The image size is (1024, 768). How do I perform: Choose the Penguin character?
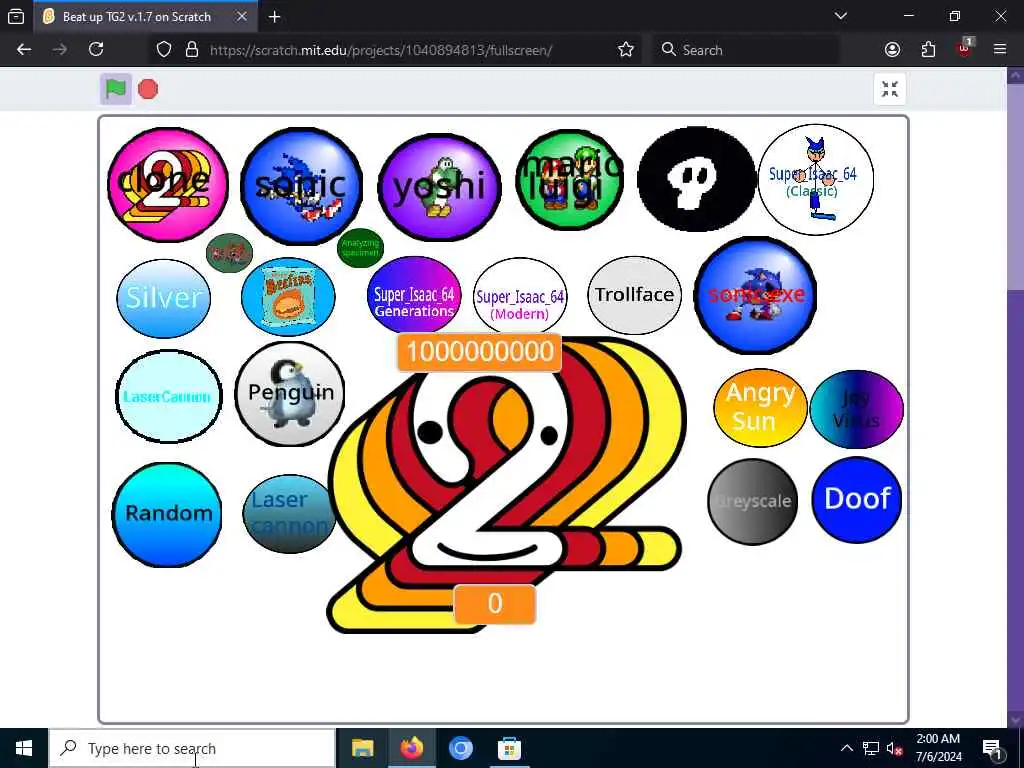(x=290, y=394)
